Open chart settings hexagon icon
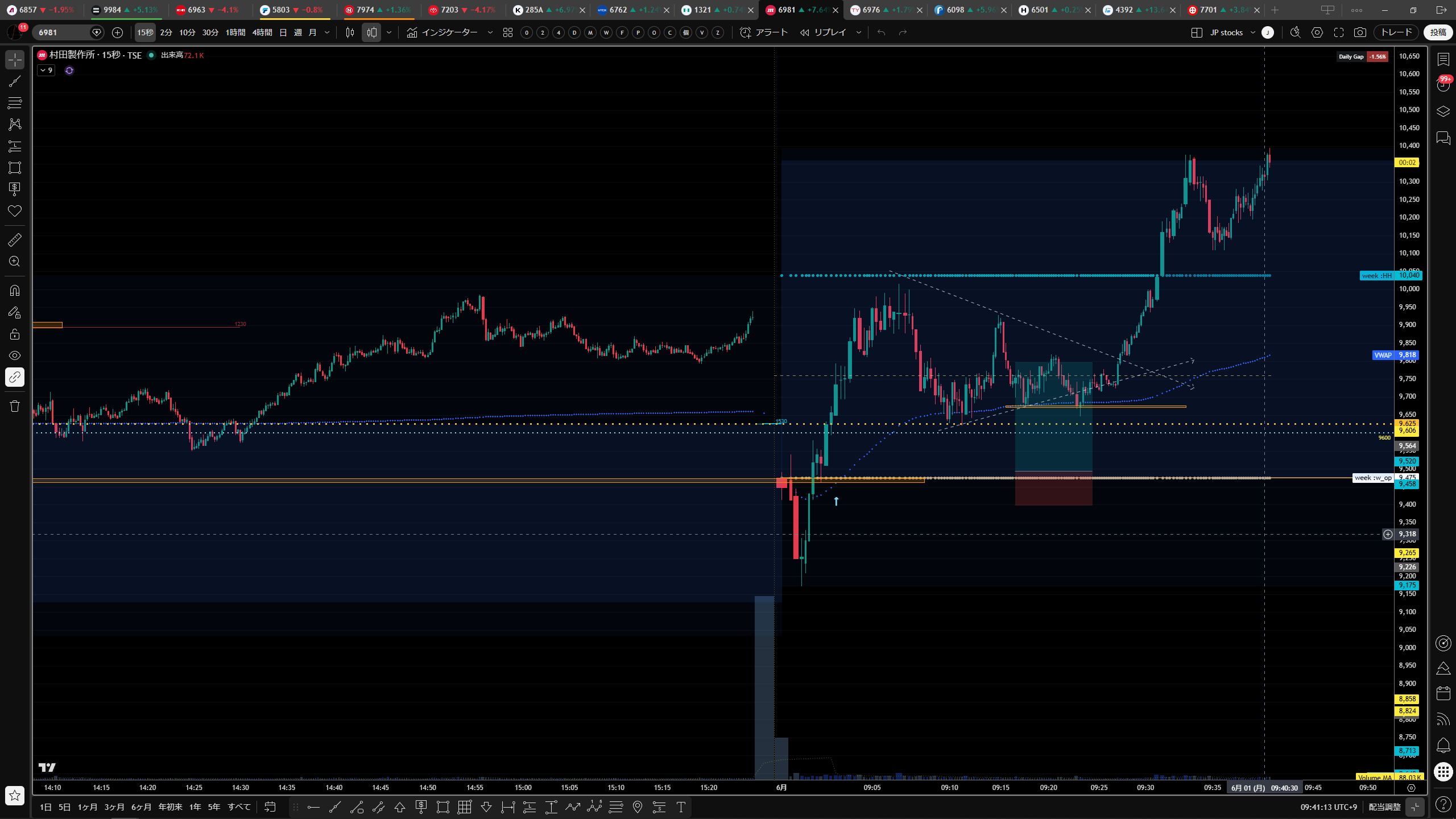This screenshot has width=1456, height=819. point(1317,32)
